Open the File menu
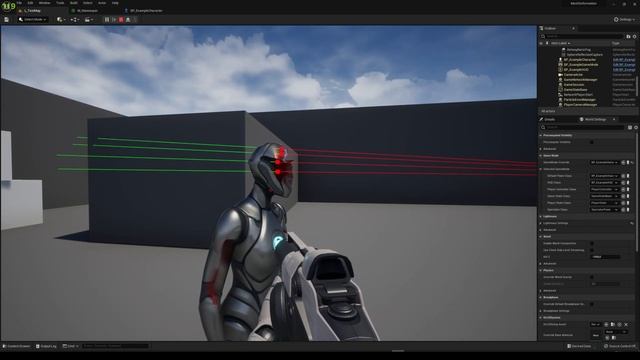The height and width of the screenshot is (360, 640). 19,3
